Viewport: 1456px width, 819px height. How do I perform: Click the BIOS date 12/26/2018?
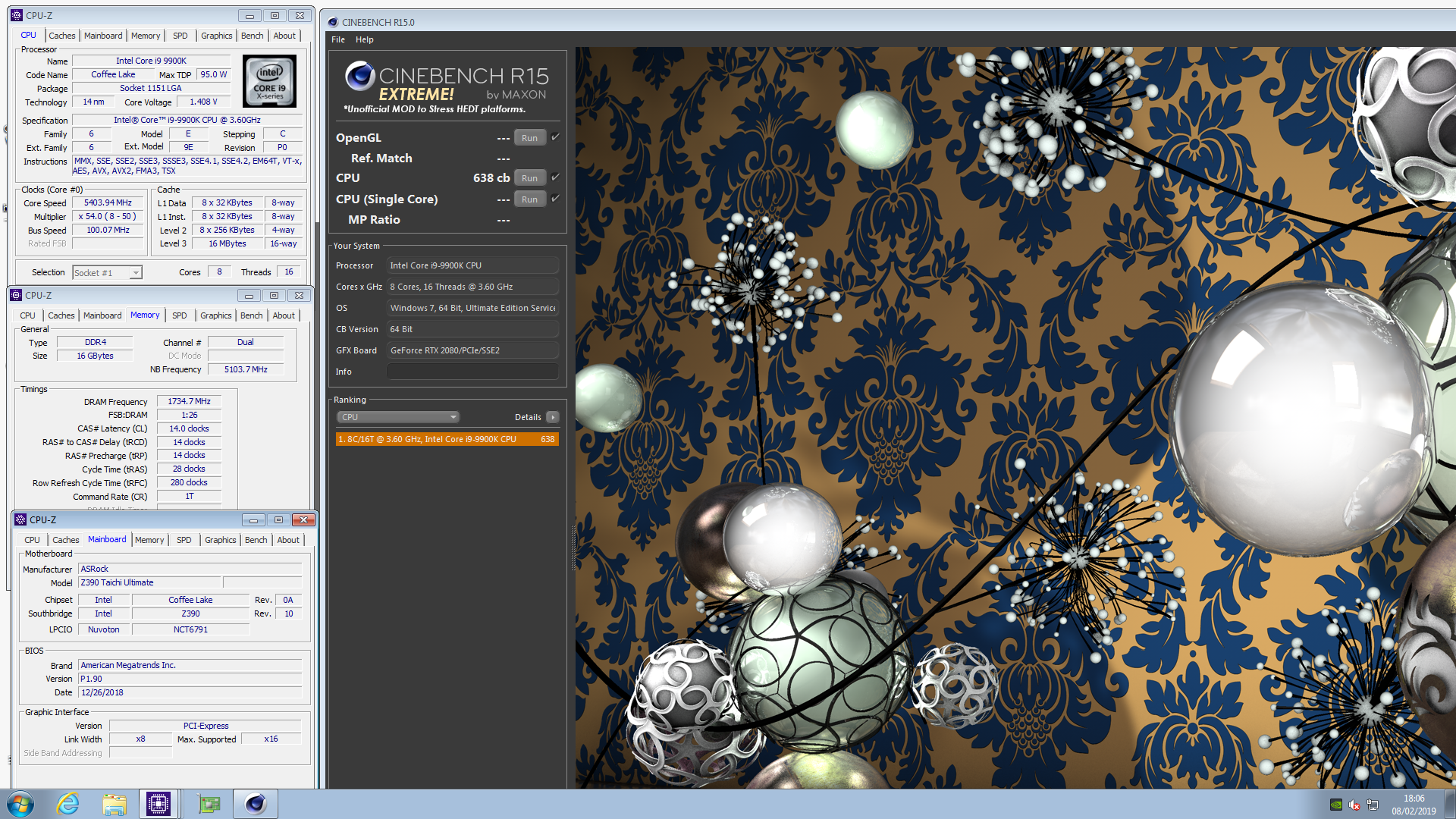tap(190, 692)
